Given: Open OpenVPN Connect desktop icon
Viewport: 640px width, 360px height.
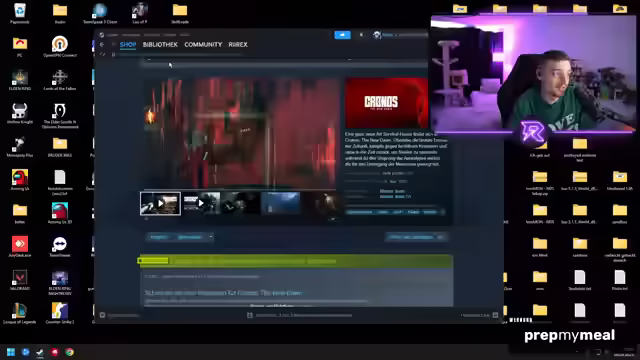Looking at the screenshot, I should pos(60,47).
